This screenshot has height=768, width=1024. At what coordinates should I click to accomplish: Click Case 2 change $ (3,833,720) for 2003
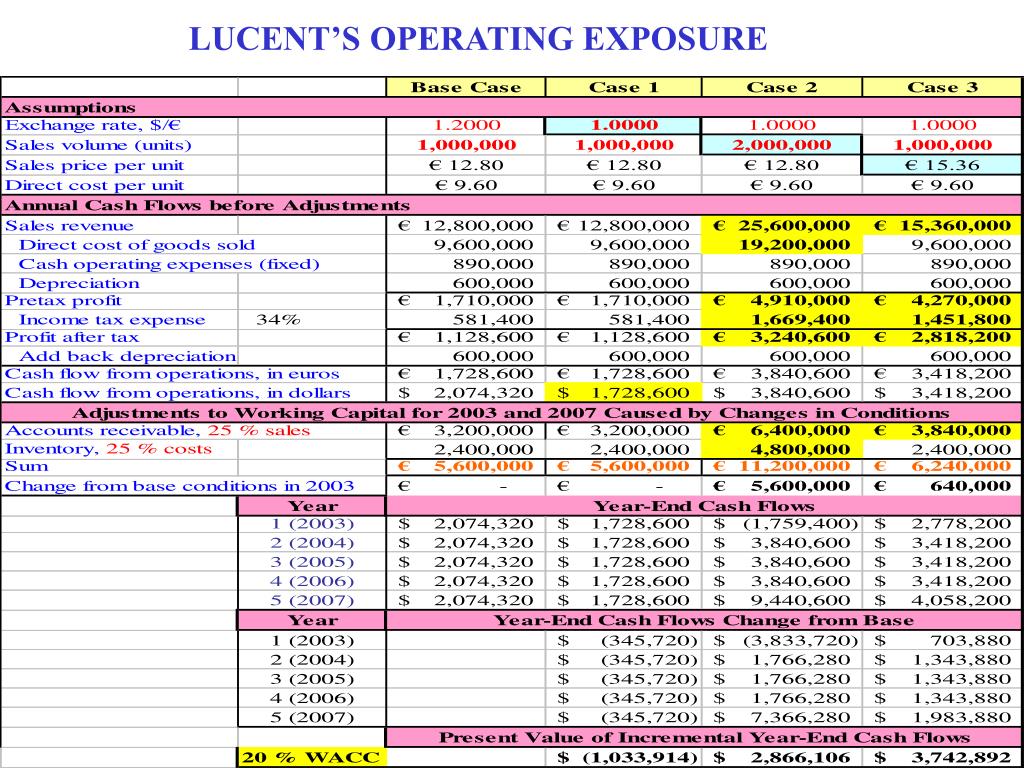782,641
